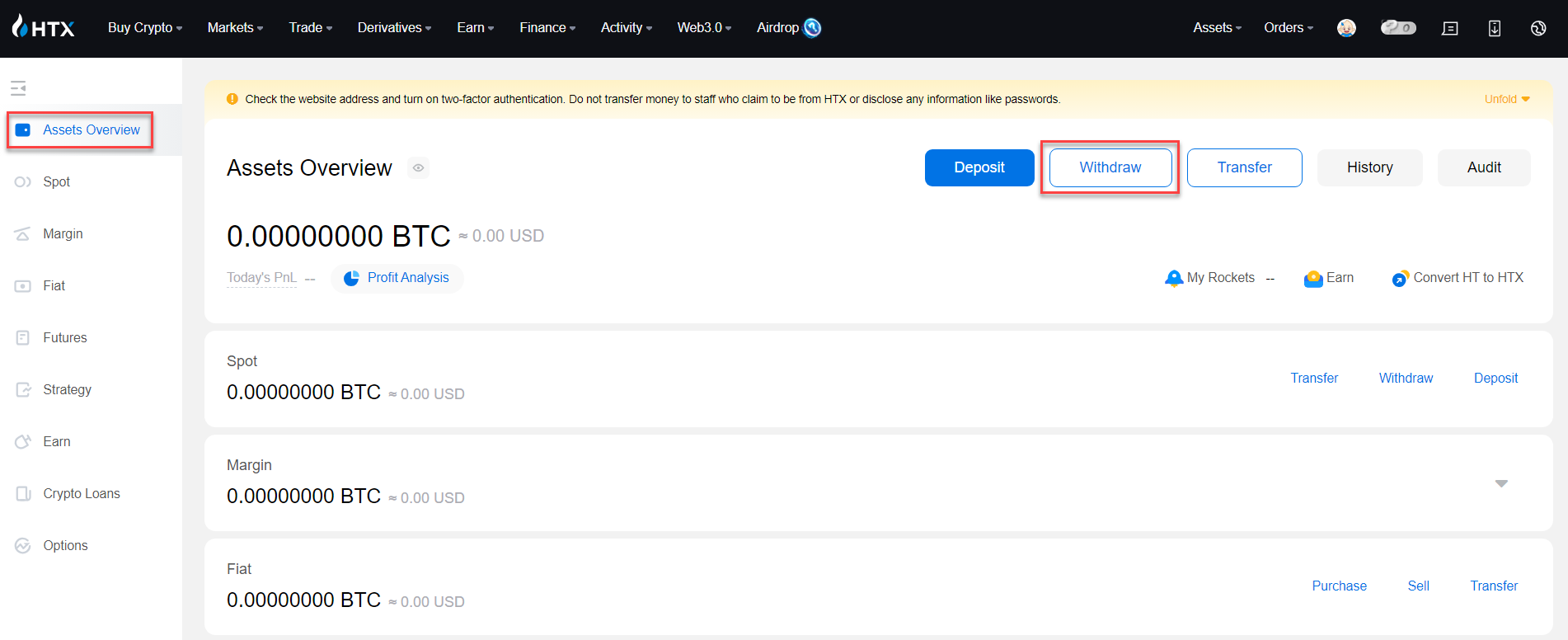Click Transfer in the Fiat row
1568x640 pixels.
(1494, 586)
